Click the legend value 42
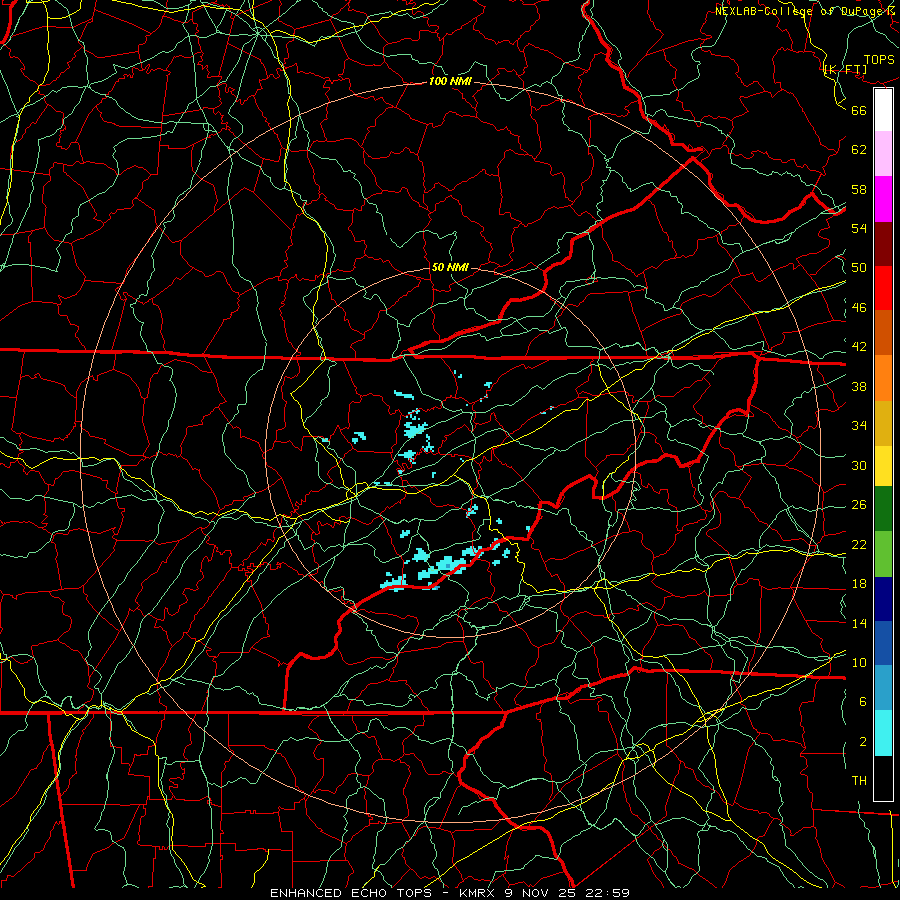The height and width of the screenshot is (900, 900). 859,347
